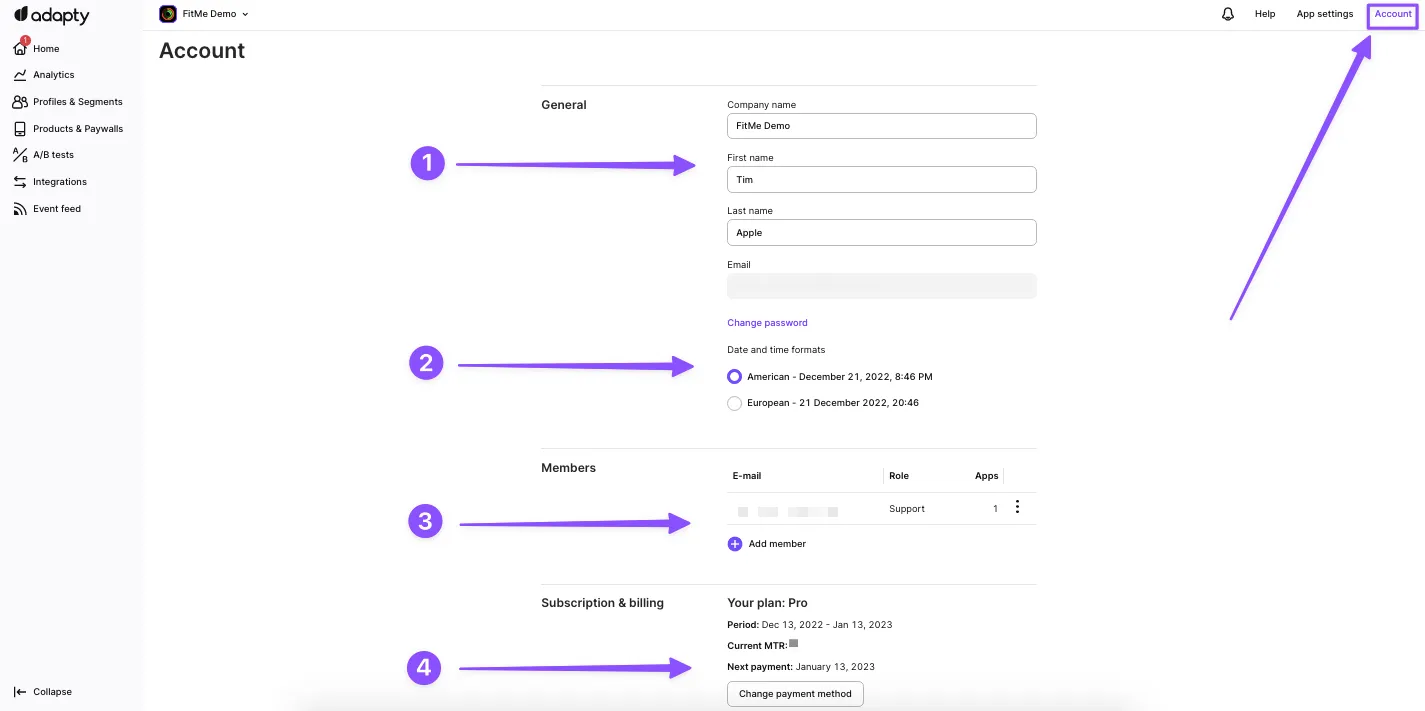Click the Change payment method button
The width and height of the screenshot is (1425, 711).
pos(795,694)
